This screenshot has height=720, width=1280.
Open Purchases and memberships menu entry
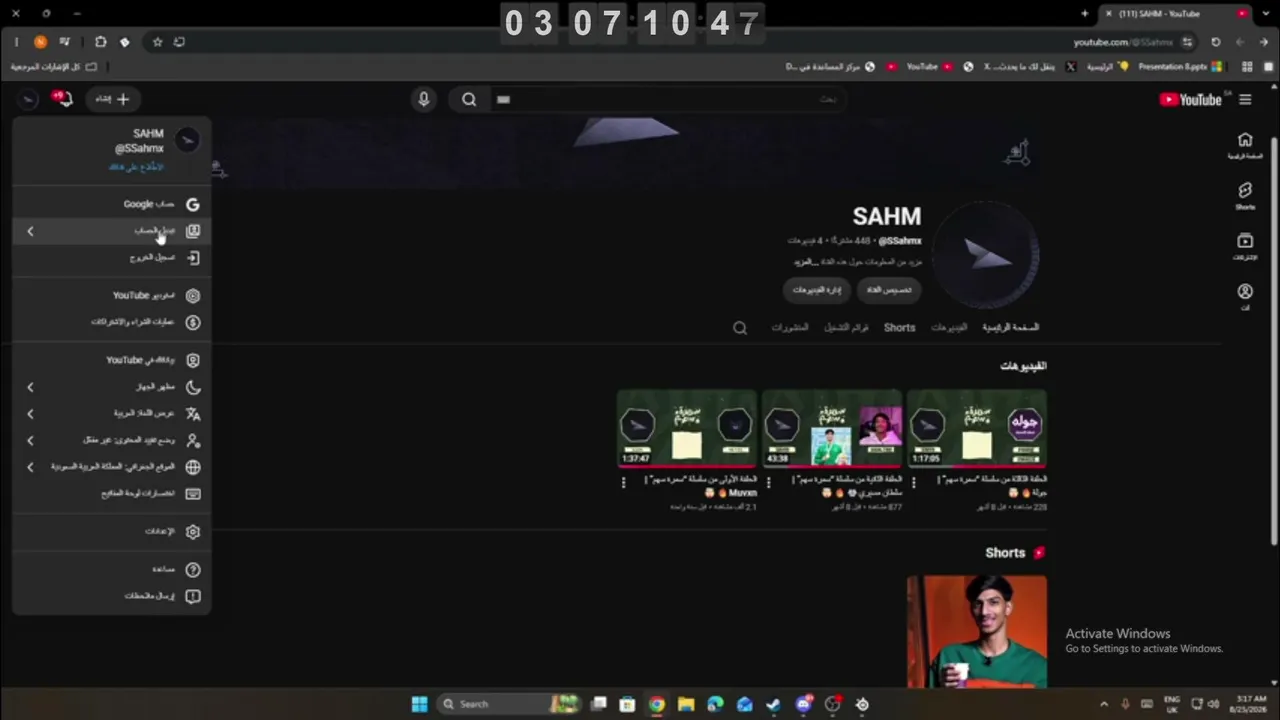pyautogui.click(x=112, y=322)
